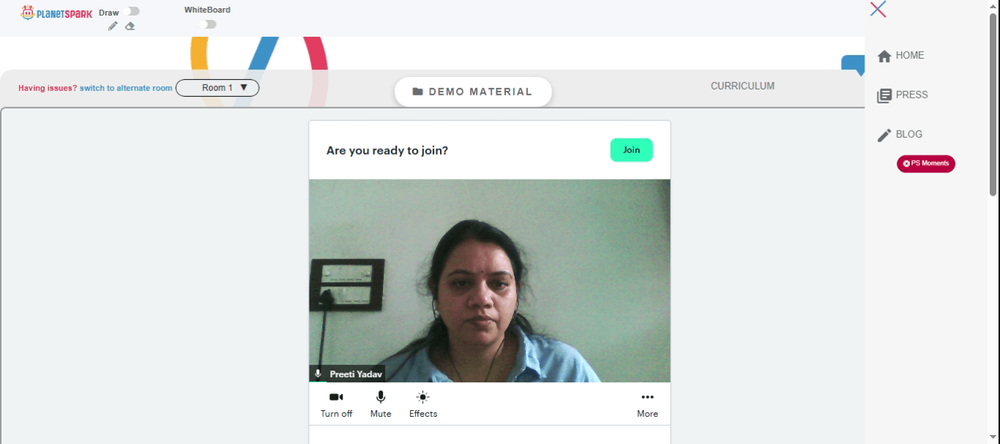Click the webcam video preview
This screenshot has width=1000, height=444.
pos(490,281)
